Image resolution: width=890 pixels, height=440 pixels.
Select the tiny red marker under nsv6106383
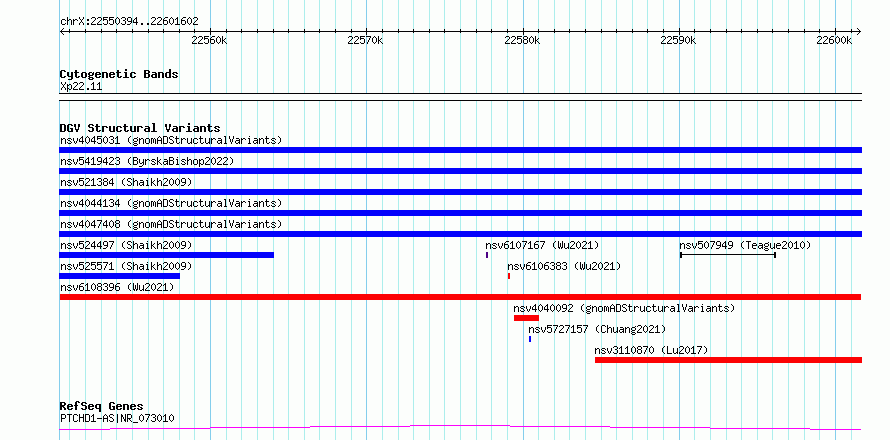509,276
